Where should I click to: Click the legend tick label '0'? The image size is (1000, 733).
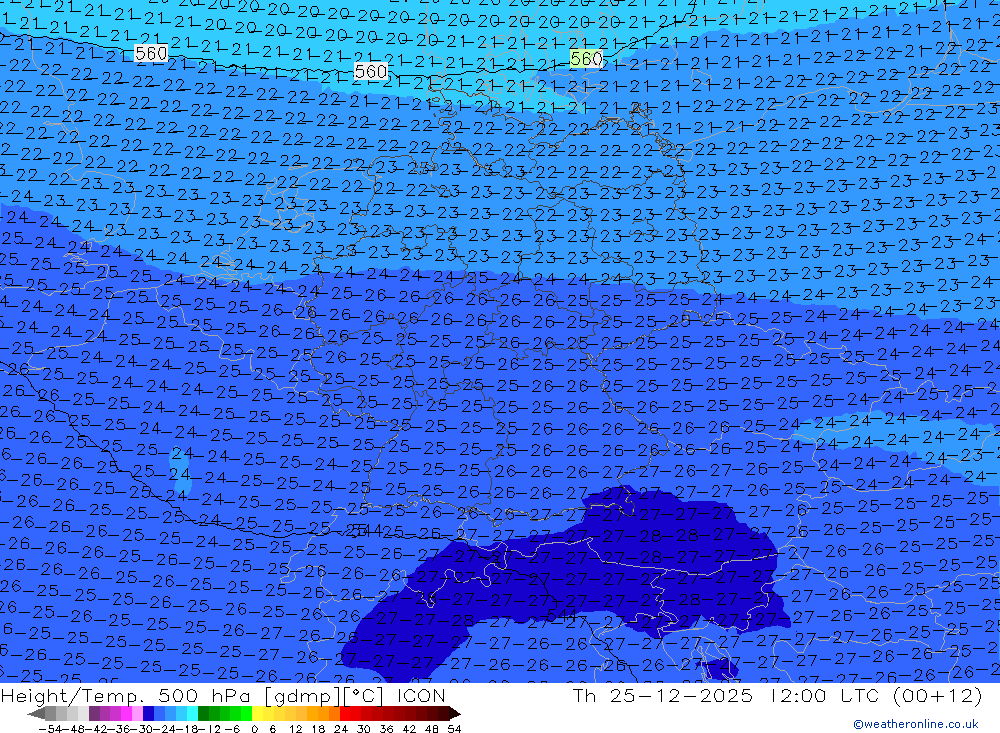point(254,729)
